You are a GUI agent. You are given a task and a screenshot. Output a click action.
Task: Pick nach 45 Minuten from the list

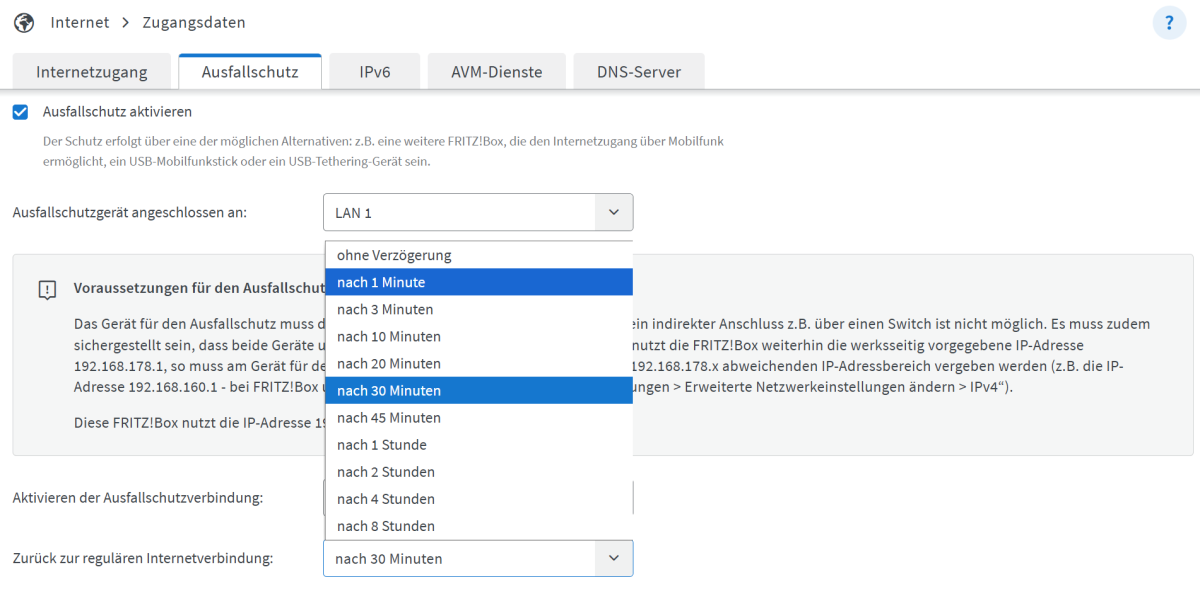388,417
